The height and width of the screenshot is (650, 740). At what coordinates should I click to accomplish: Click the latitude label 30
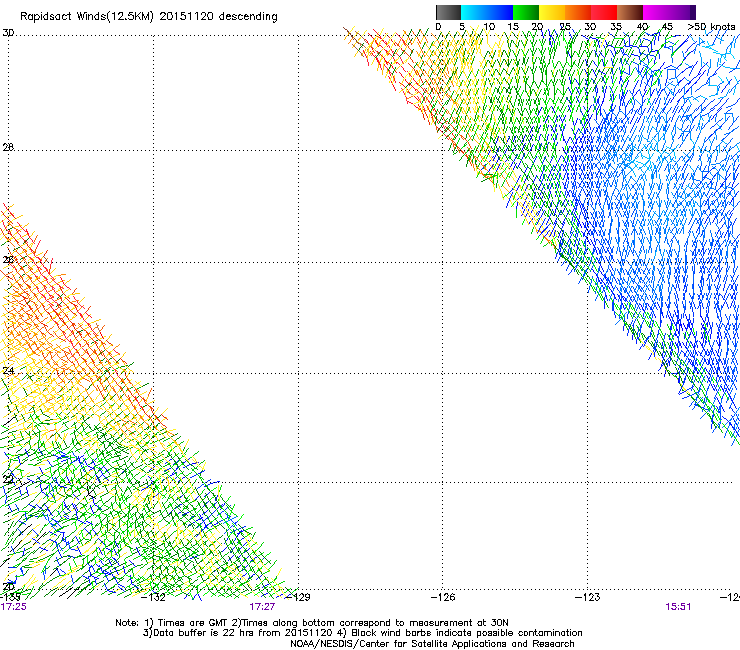pos(8,33)
